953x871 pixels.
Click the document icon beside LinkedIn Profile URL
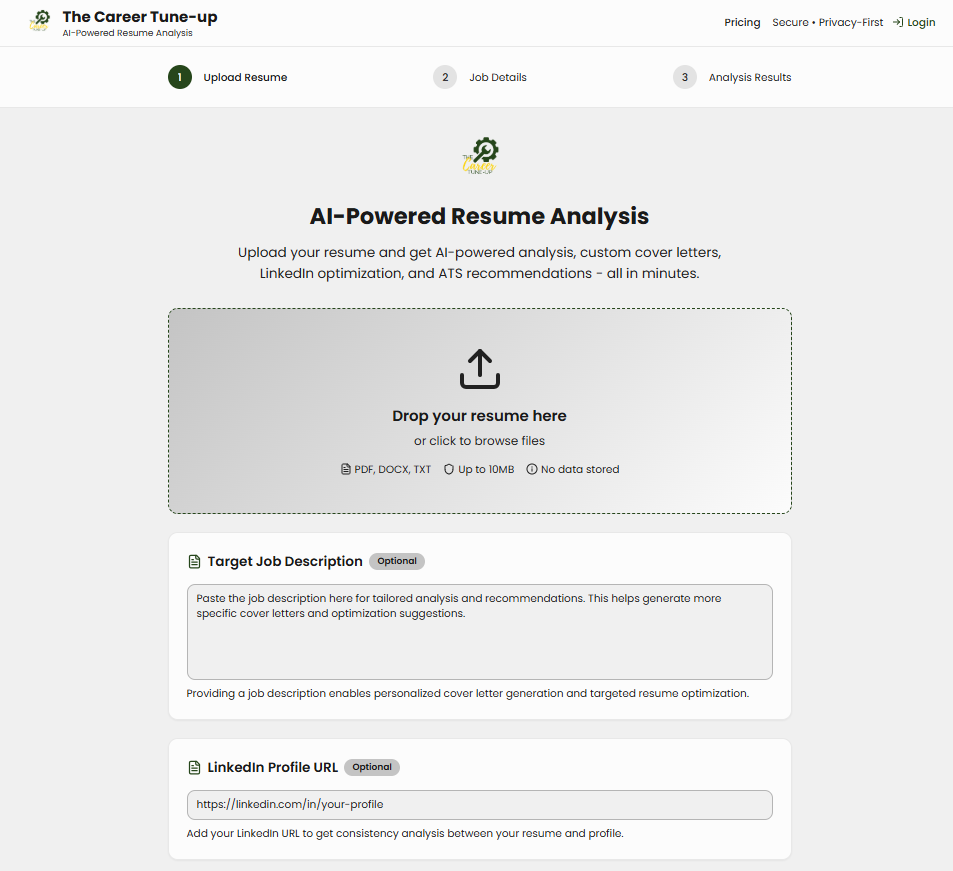[195, 768]
